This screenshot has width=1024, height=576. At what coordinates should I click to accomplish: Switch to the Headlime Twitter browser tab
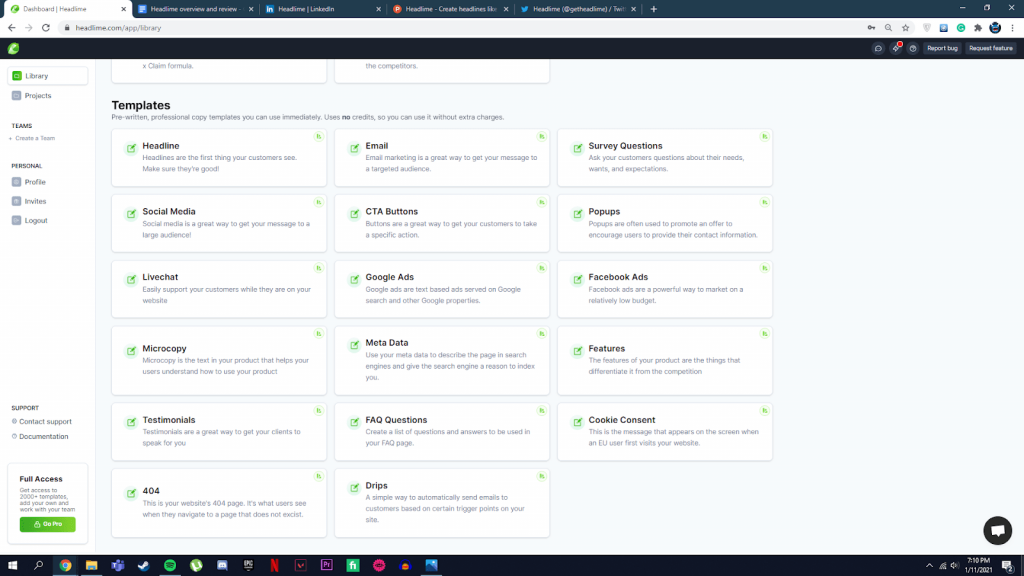[578, 9]
